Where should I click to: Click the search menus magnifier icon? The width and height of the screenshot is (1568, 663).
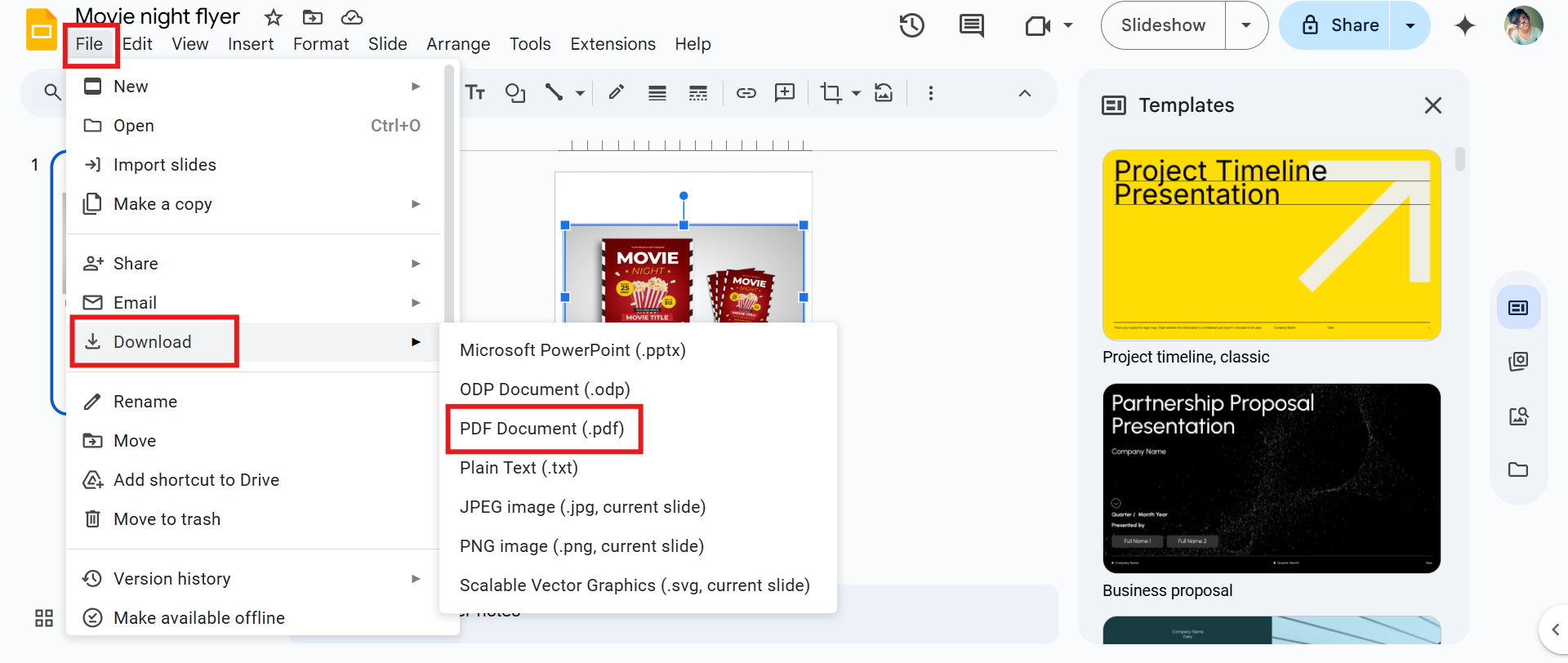click(x=52, y=92)
